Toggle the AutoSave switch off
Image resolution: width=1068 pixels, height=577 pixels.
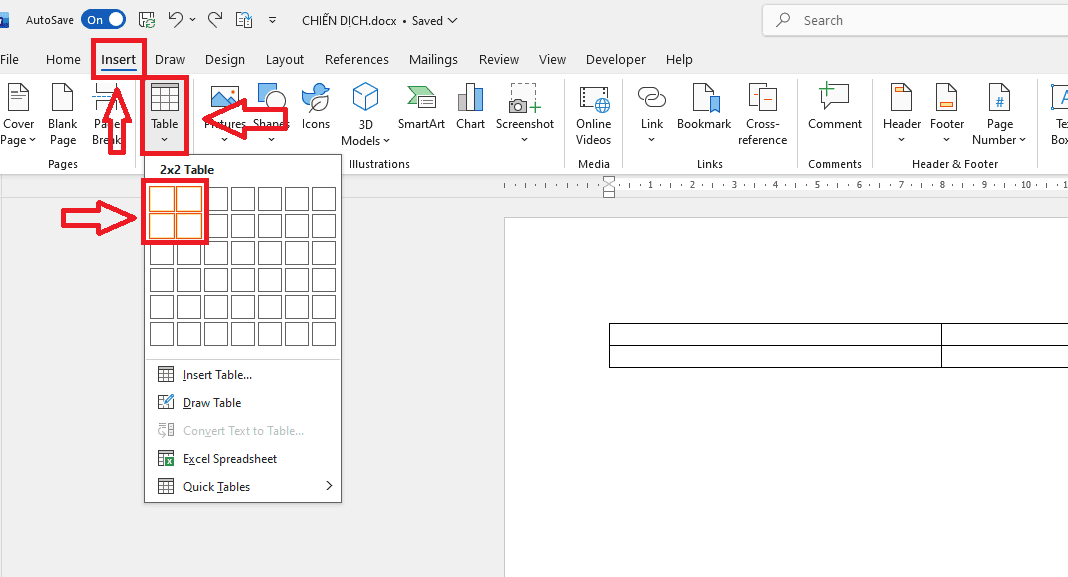point(104,20)
